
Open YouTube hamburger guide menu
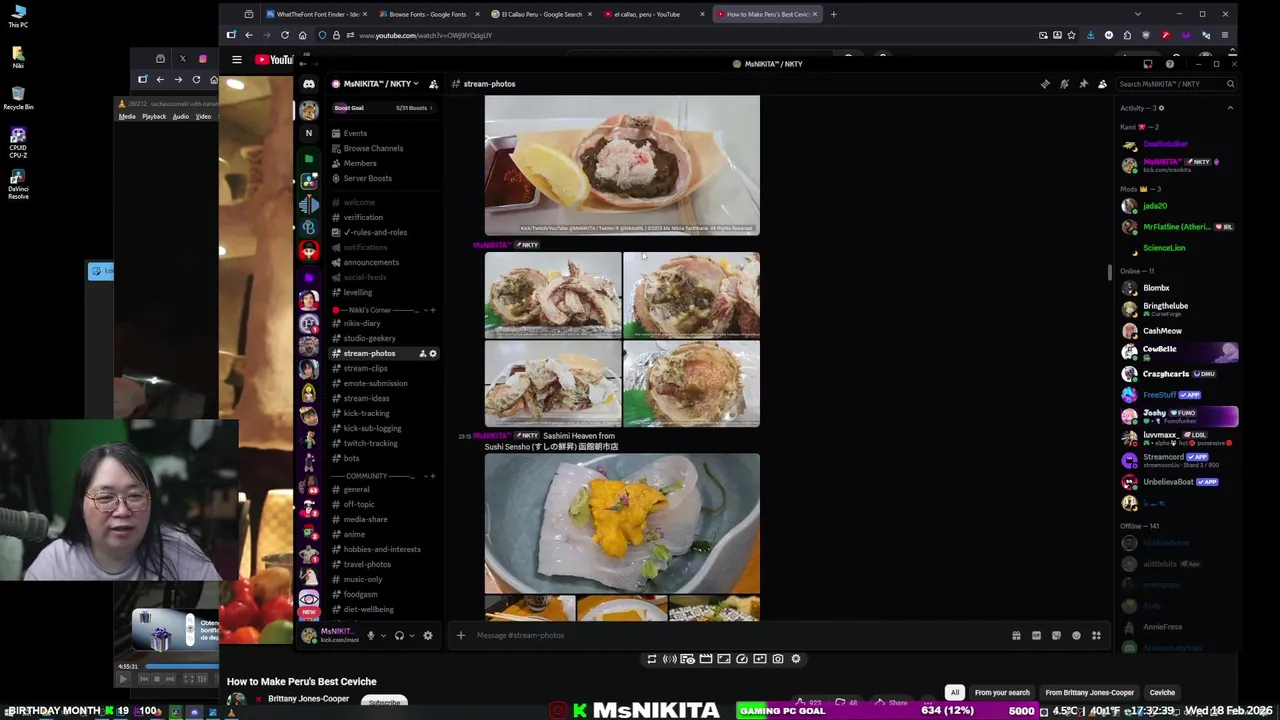[x=237, y=60]
